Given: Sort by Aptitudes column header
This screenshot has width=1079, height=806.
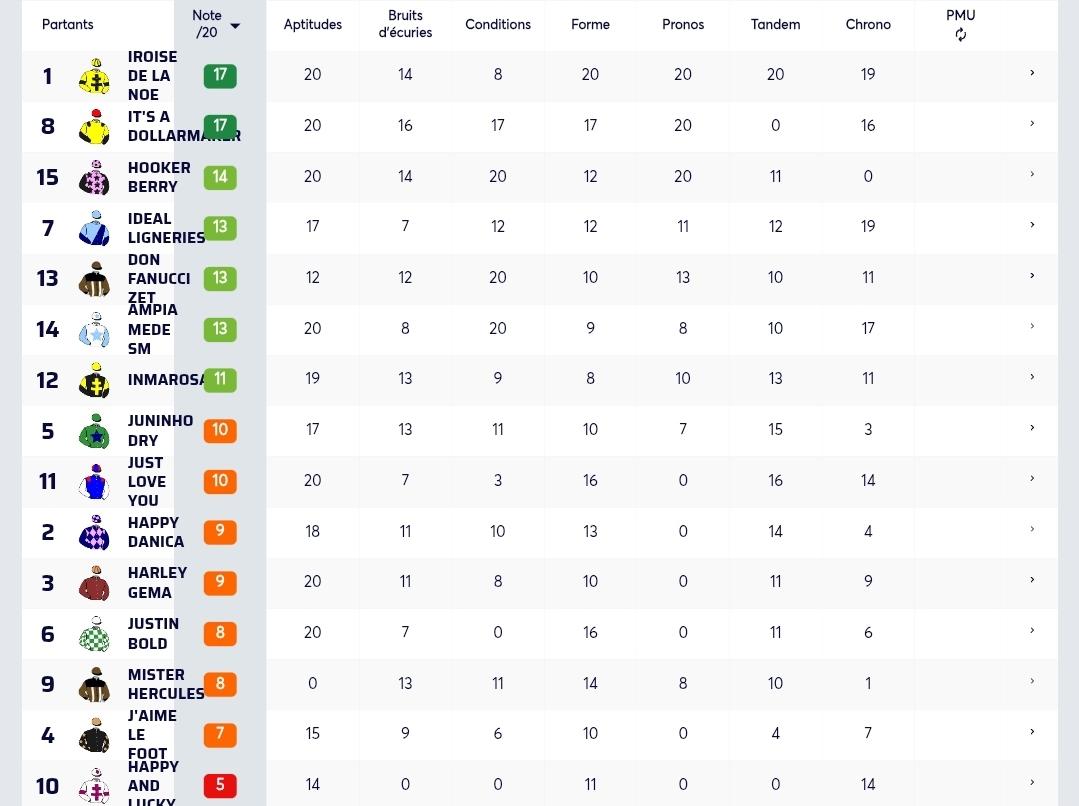Looking at the screenshot, I should pyautogui.click(x=312, y=24).
